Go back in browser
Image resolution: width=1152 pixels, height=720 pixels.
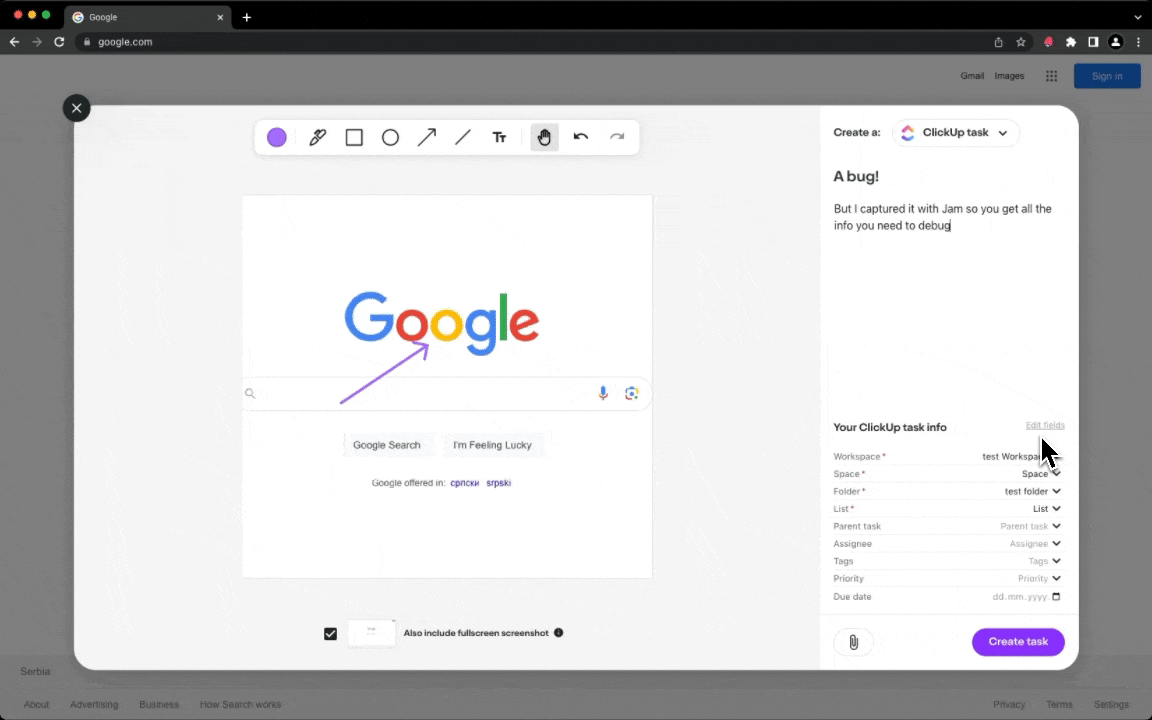pyautogui.click(x=14, y=42)
